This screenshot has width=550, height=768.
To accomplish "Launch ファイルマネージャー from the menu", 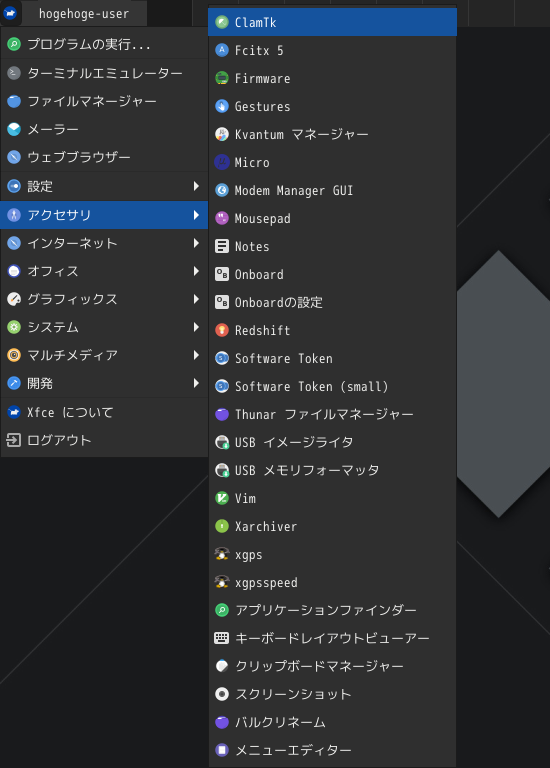I will pos(104,101).
